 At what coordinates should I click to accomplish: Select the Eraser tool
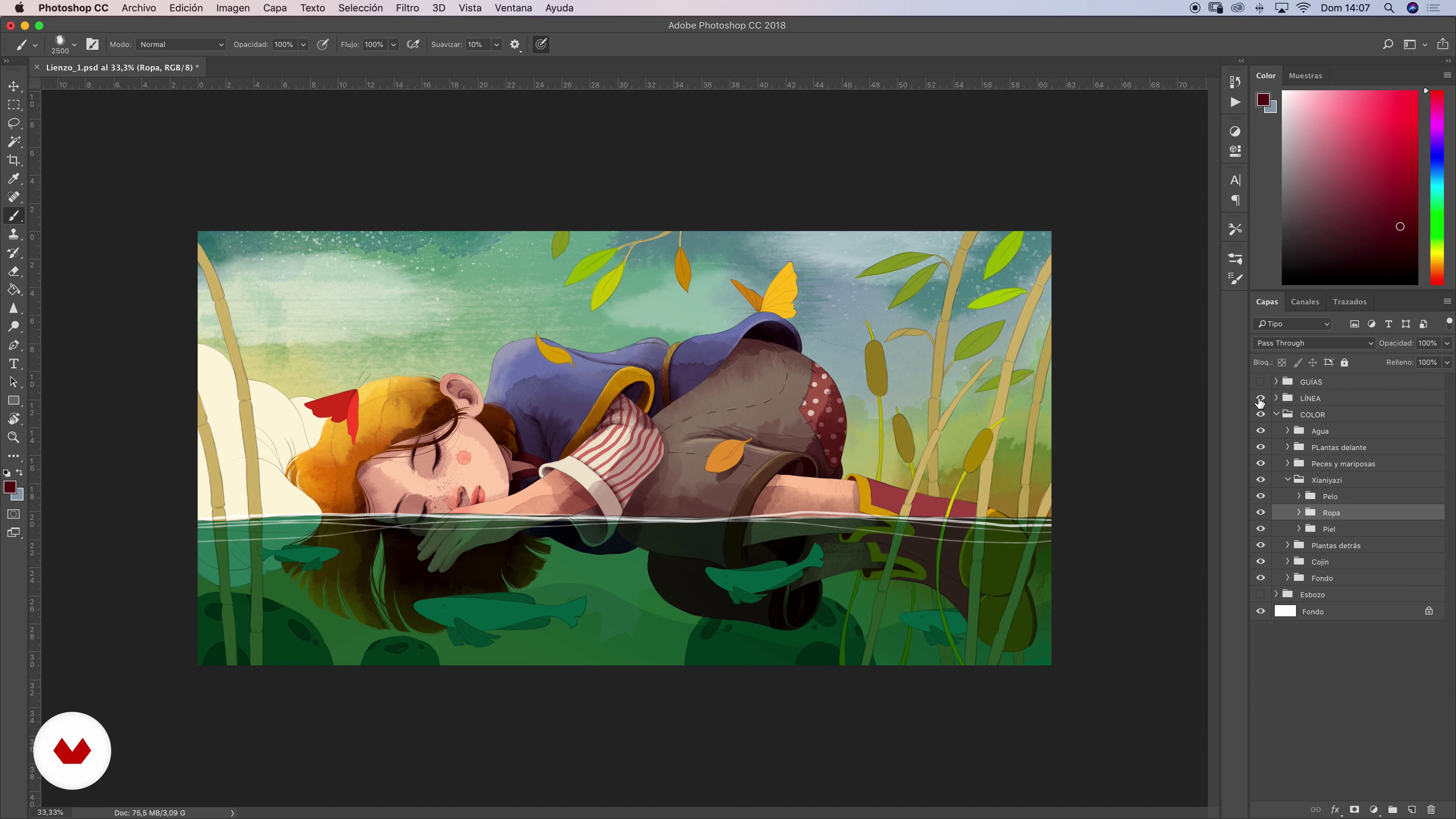(14, 271)
